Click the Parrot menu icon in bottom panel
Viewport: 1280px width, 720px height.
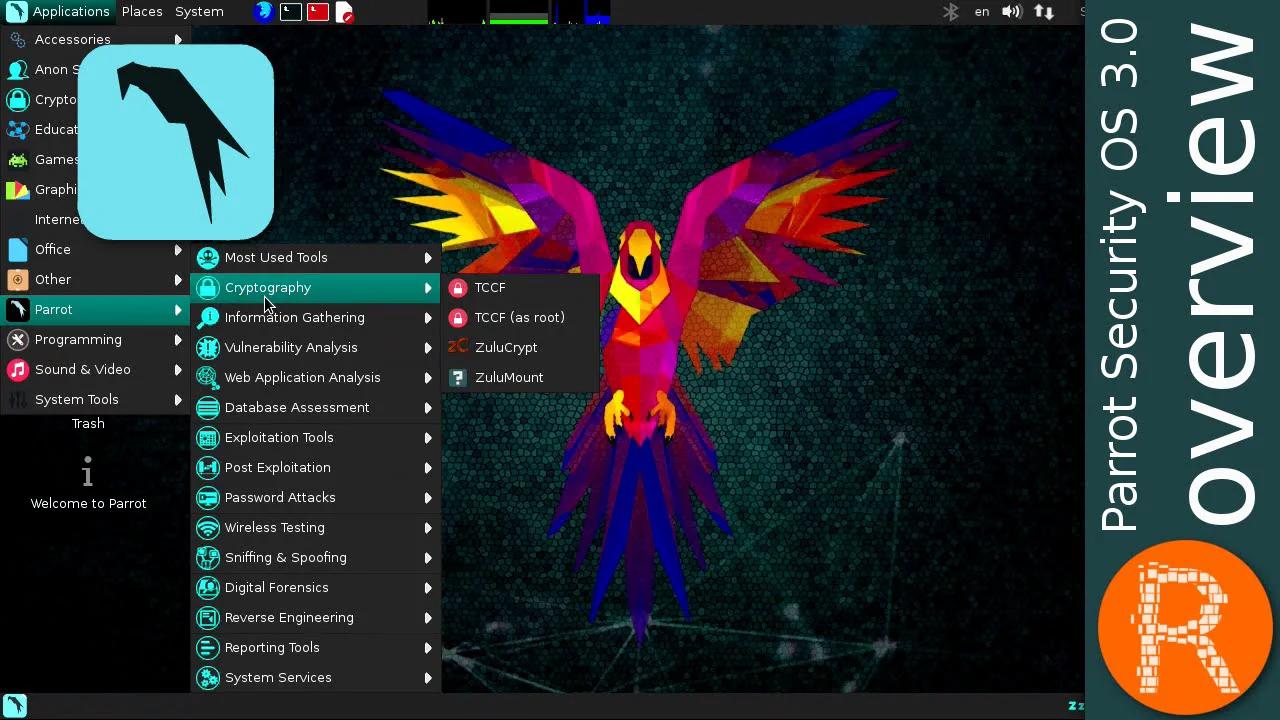tap(15, 706)
